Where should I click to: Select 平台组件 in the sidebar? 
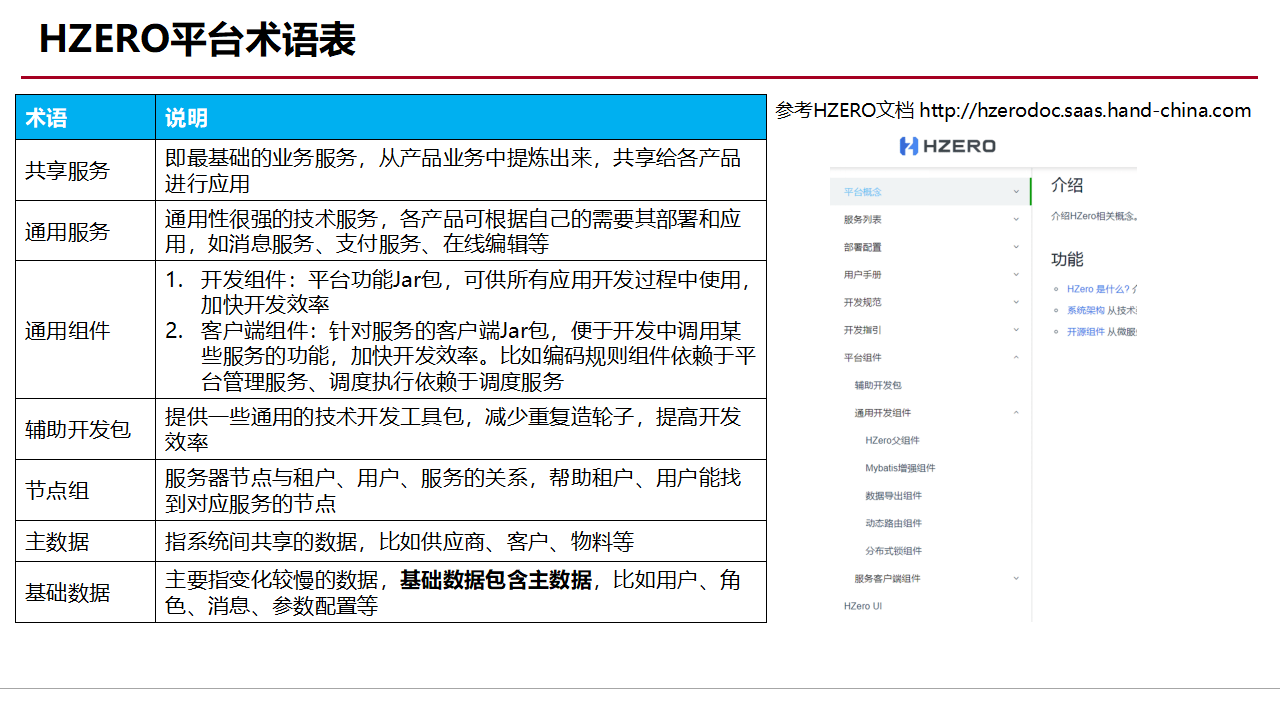(x=862, y=357)
